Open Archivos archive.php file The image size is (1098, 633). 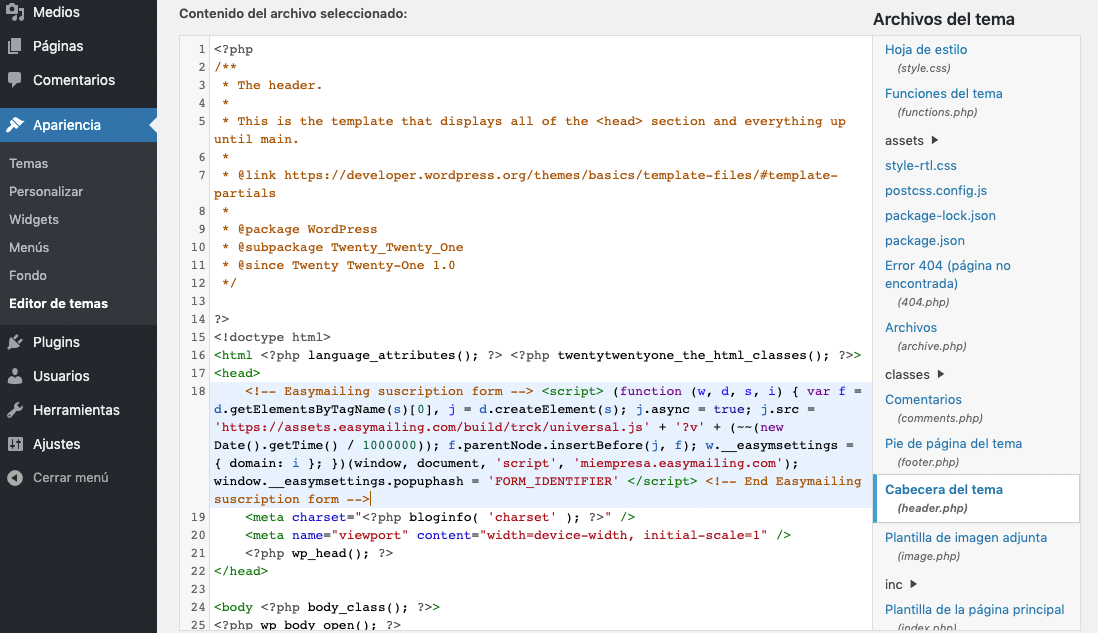point(910,328)
